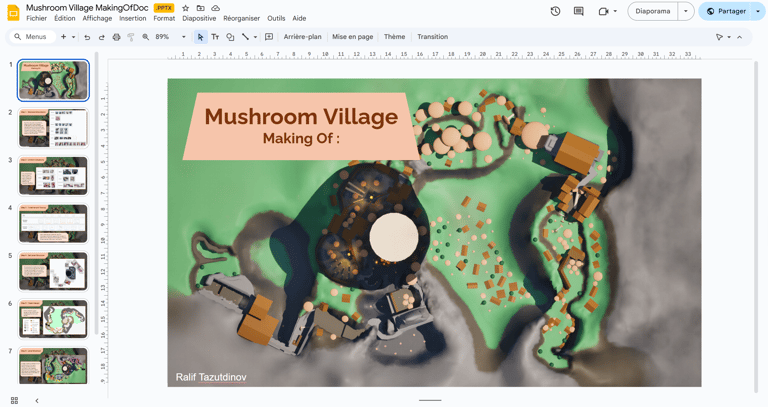Collapse the toolbar with the up chevron
The width and height of the screenshot is (768, 407).
point(740,37)
